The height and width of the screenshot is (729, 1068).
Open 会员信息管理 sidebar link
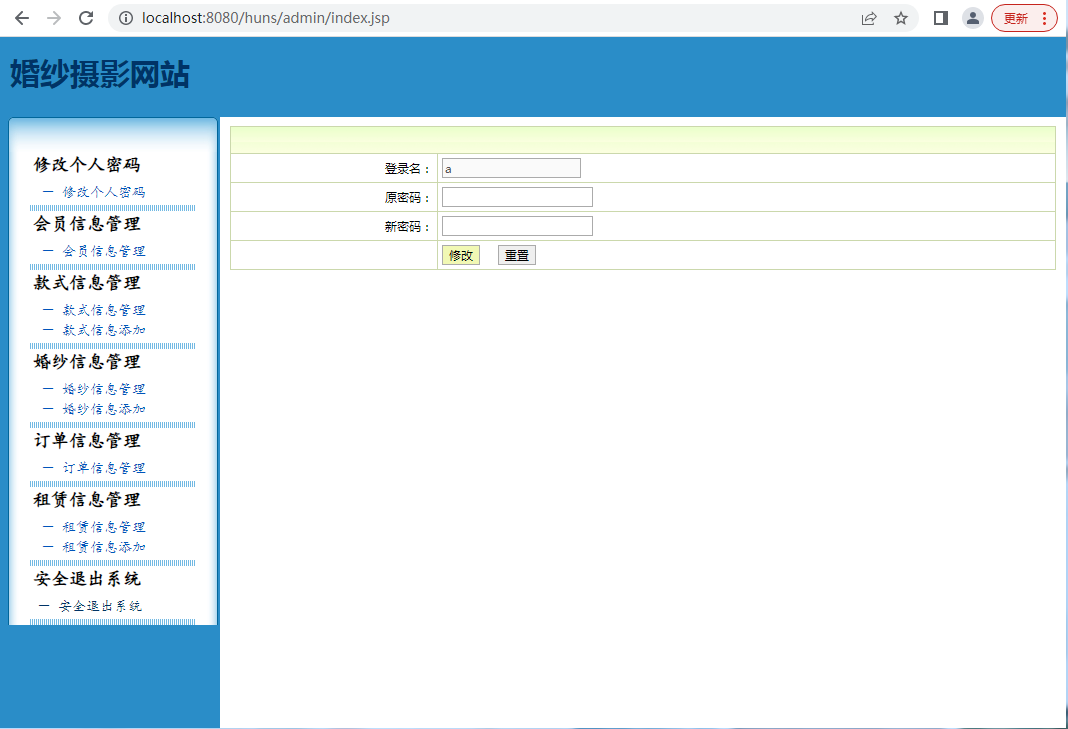(x=104, y=251)
